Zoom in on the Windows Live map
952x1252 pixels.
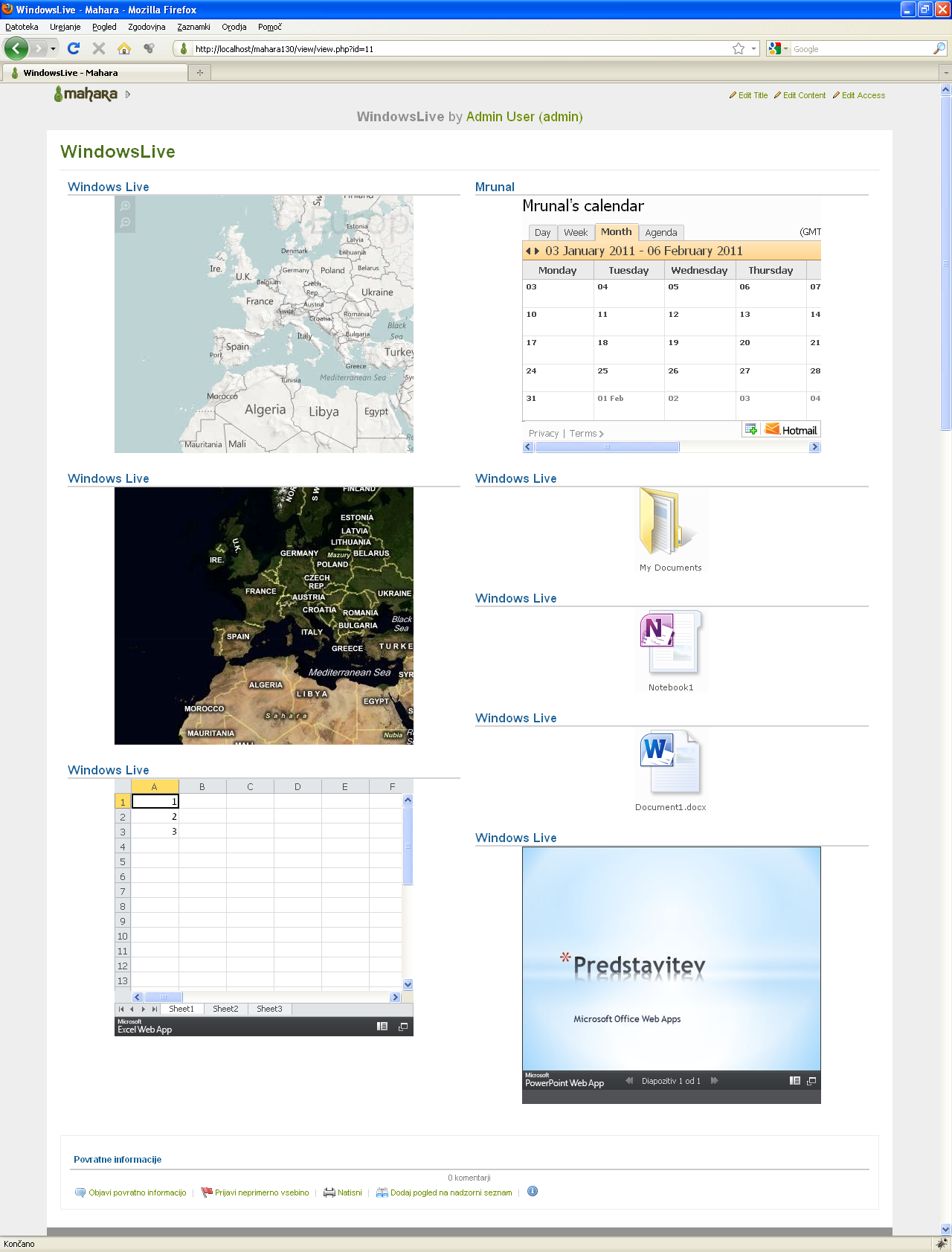126,206
